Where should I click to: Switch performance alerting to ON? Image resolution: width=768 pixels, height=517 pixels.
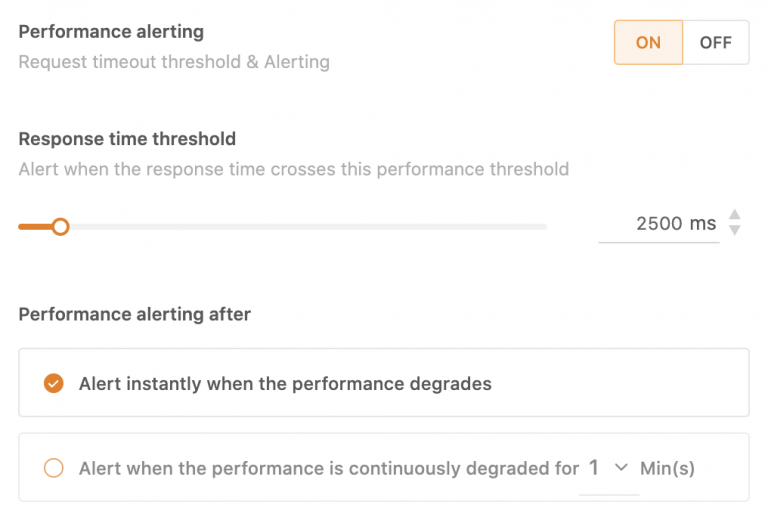(x=648, y=43)
